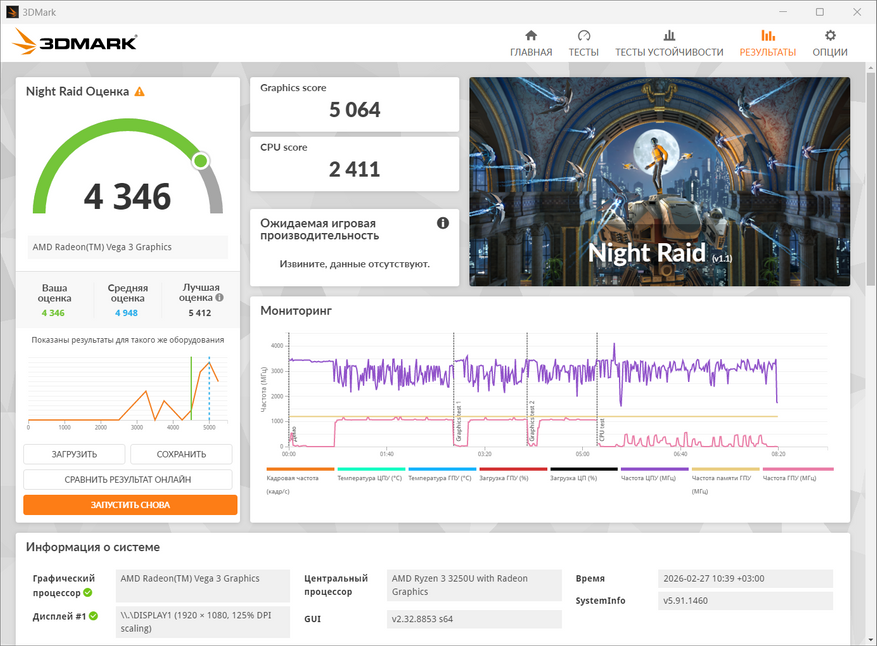The height and width of the screenshot is (646, 877).
Task: Toggle the purple CPU frequency legend
Action: (x=654, y=469)
